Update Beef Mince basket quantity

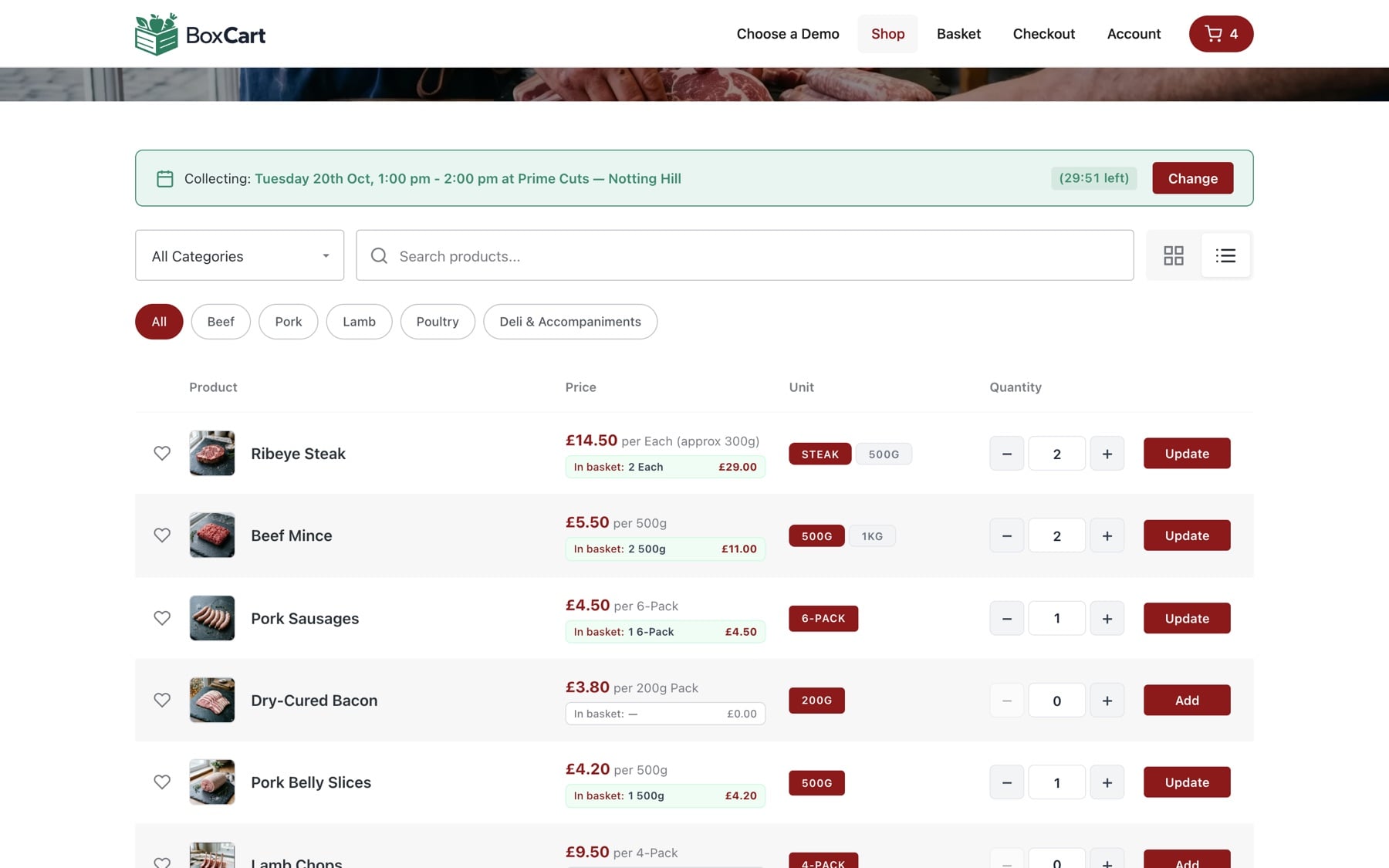pos(1187,535)
